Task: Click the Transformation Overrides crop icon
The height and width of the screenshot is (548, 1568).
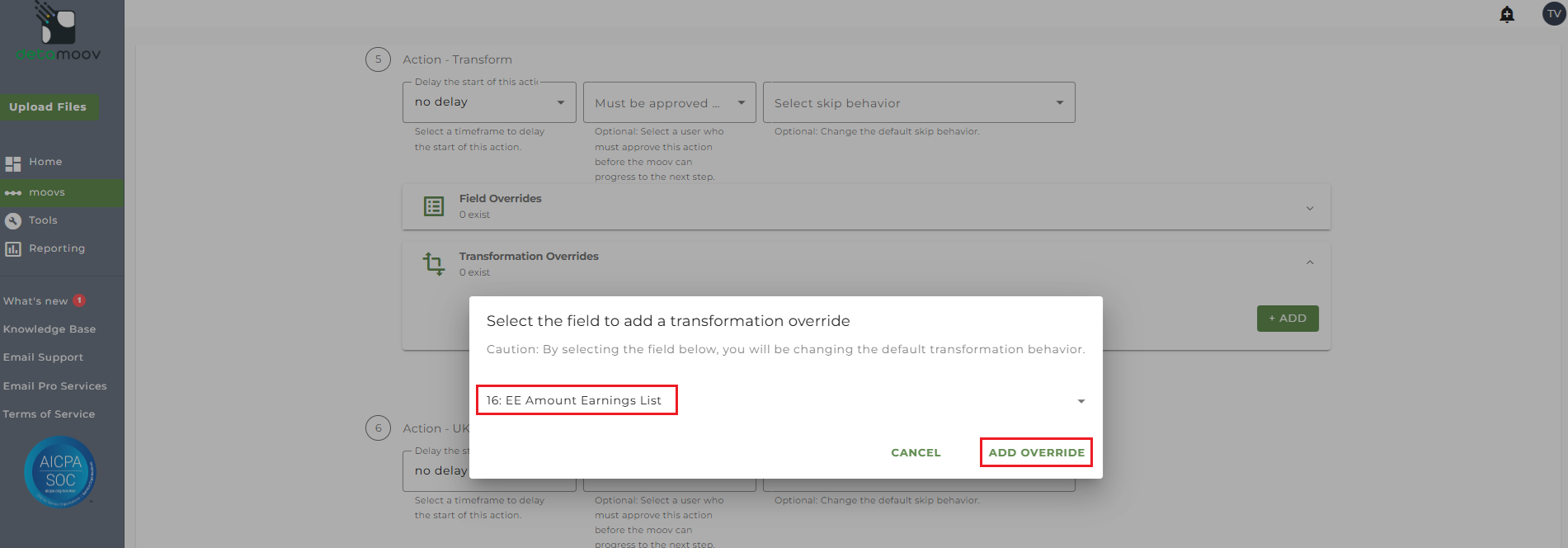Action: click(x=434, y=264)
